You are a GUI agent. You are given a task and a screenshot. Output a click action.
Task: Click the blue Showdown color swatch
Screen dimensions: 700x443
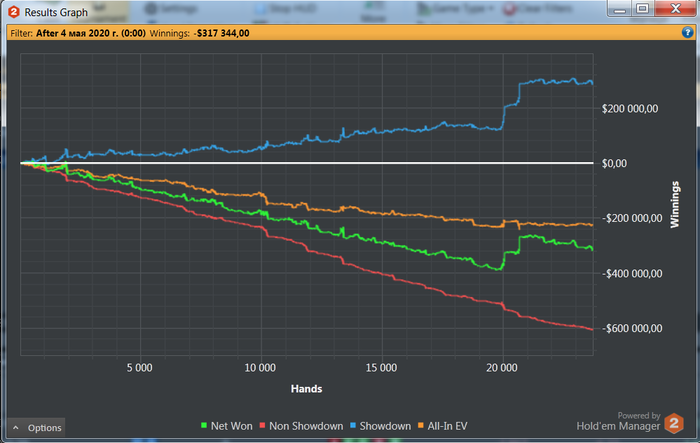[x=353, y=426]
